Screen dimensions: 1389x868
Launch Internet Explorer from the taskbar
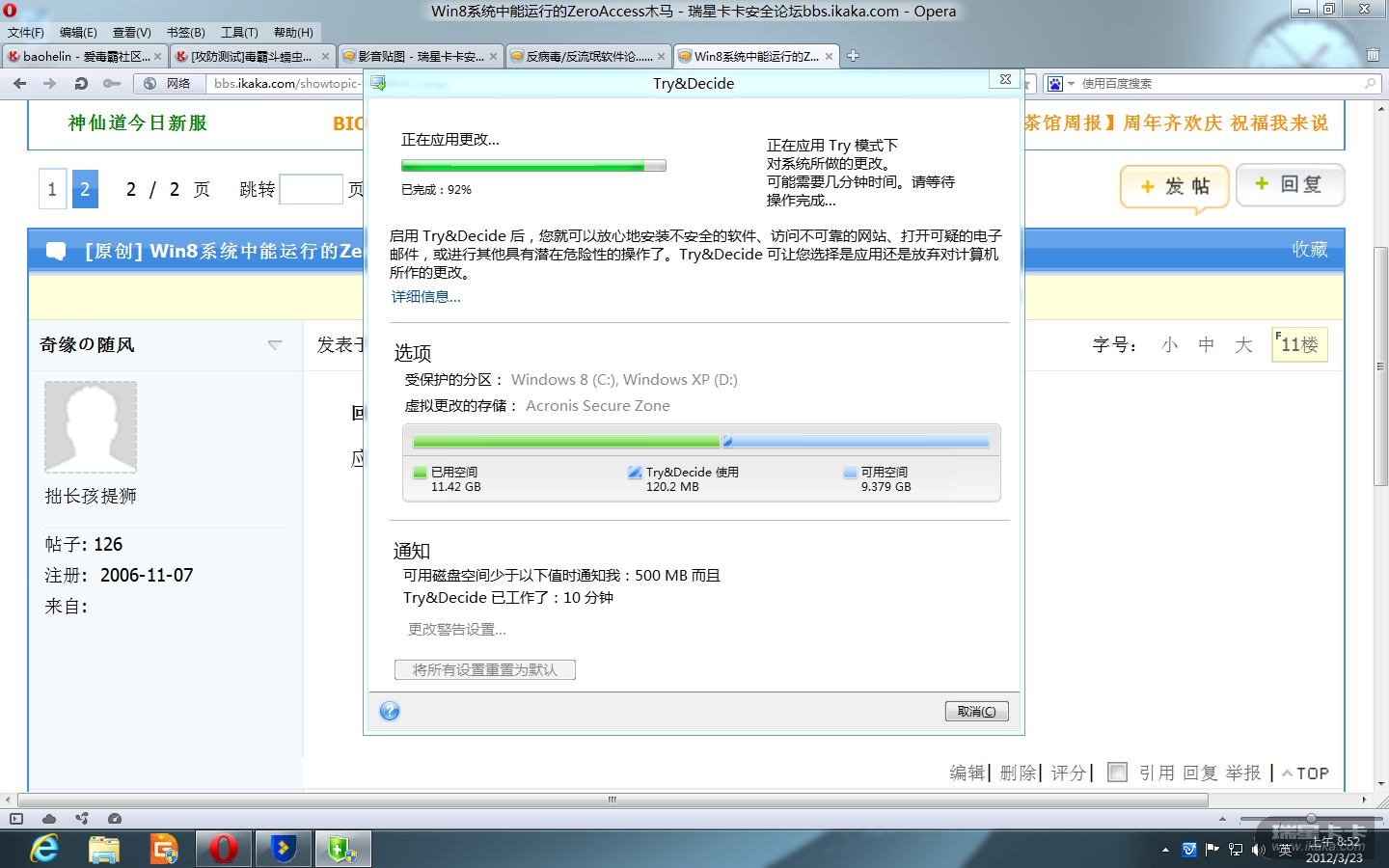tap(43, 849)
